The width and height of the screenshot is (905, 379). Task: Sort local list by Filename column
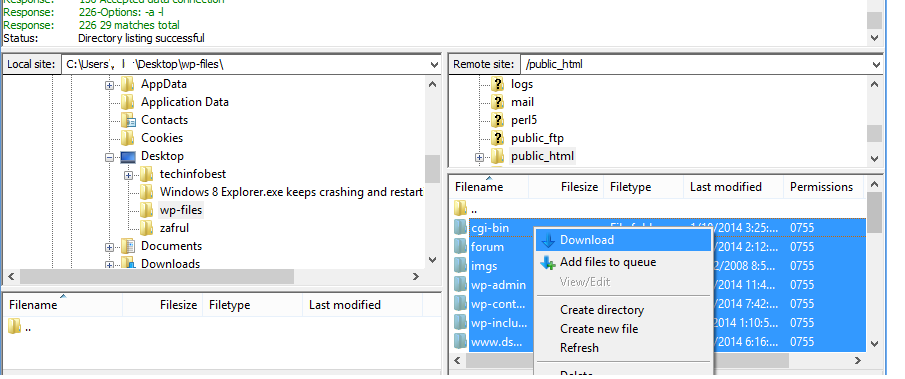point(62,305)
